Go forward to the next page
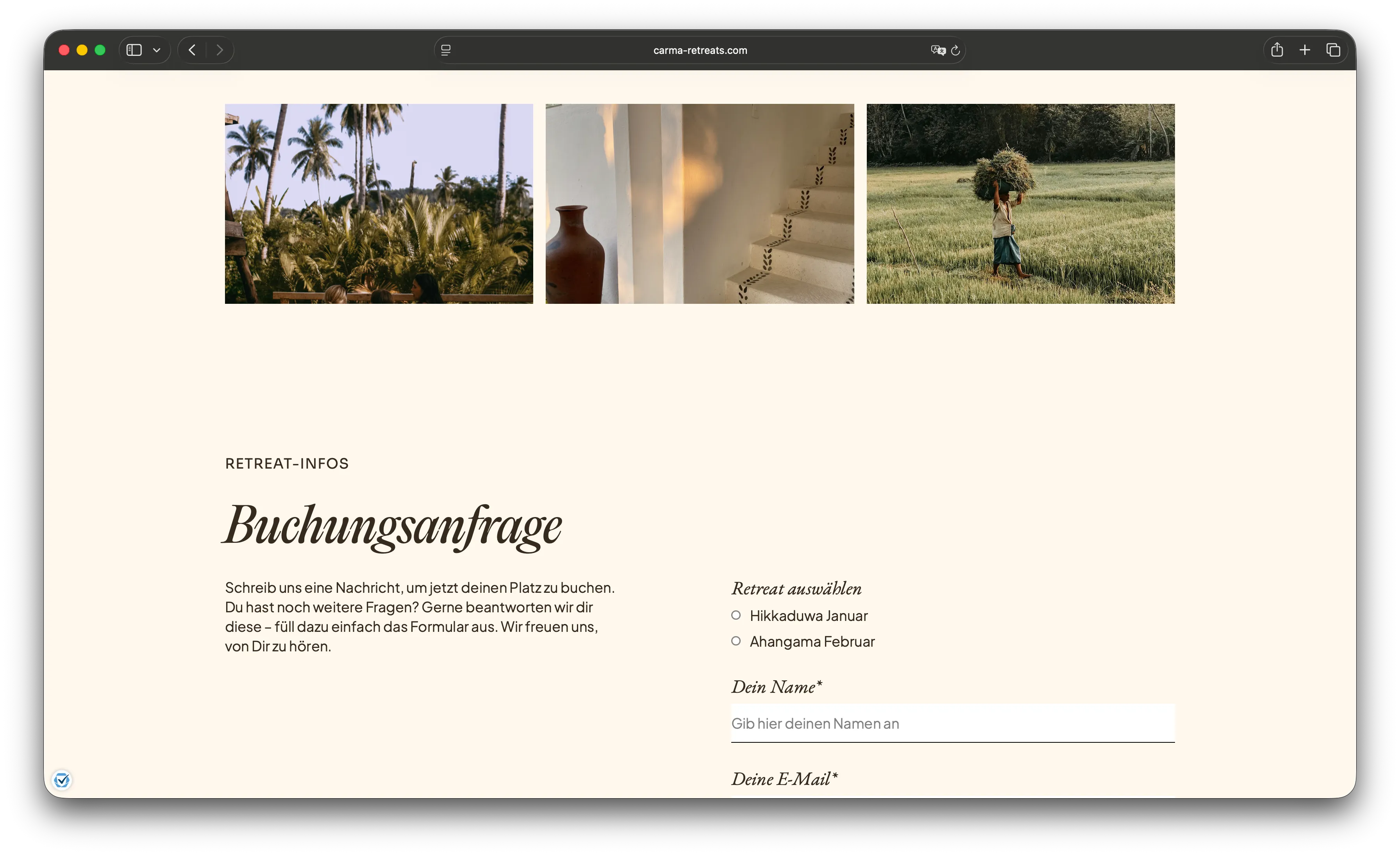Screen dimensions: 1400x856 [219, 50]
